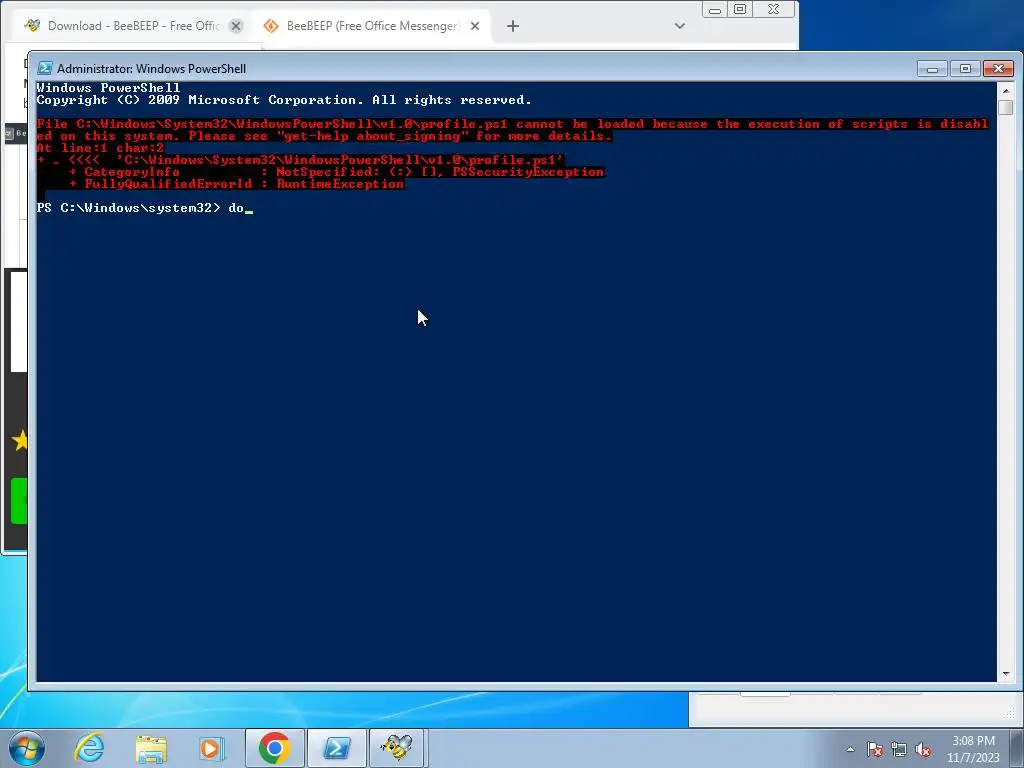Viewport: 1024px width, 768px height.
Task: Minimize the Chrome window
Action: pyautogui.click(x=715, y=9)
